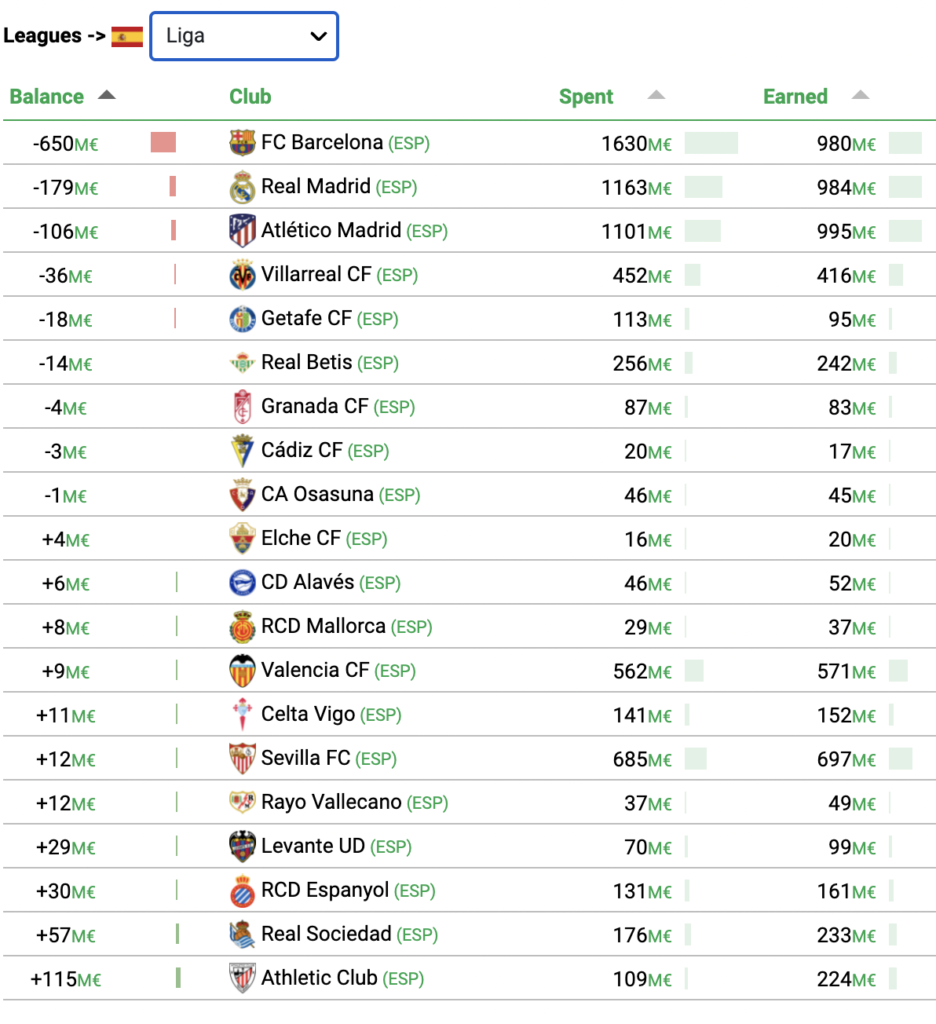Open the Liga league dropdown

click(244, 36)
